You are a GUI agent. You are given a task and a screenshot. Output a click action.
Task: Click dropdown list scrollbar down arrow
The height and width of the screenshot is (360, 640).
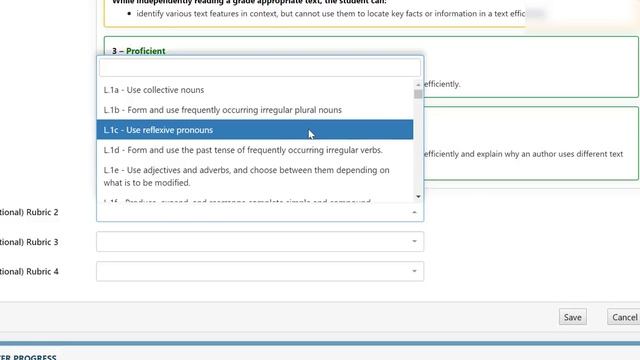coord(418,197)
